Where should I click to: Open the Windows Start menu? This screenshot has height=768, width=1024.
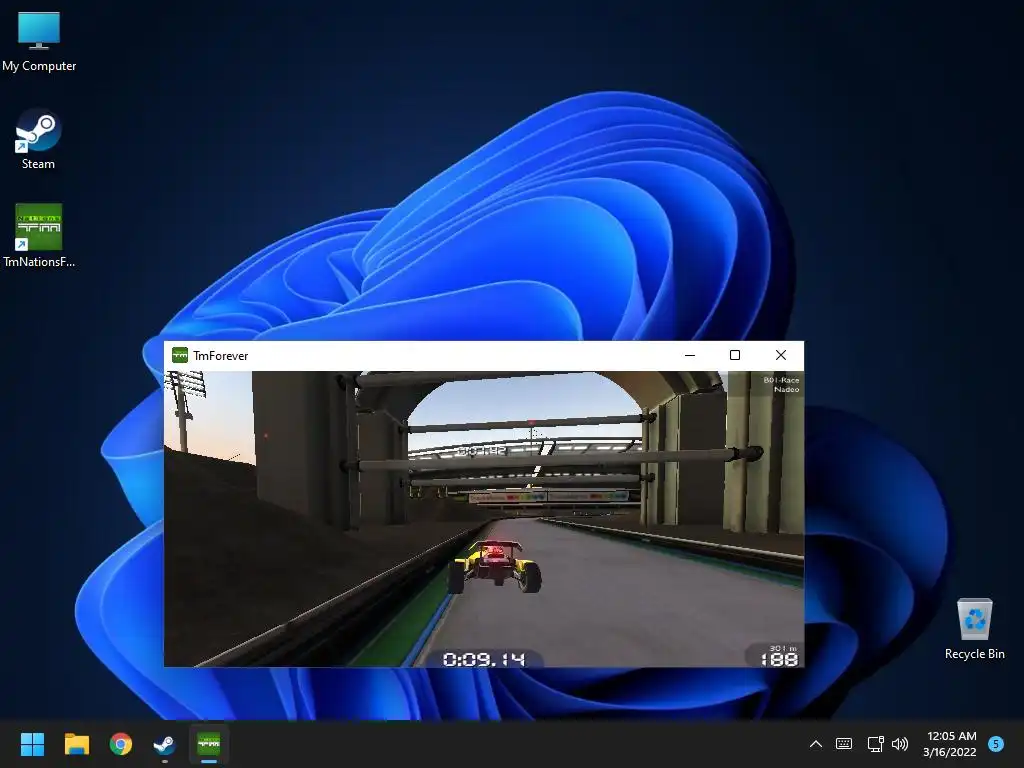pos(33,744)
